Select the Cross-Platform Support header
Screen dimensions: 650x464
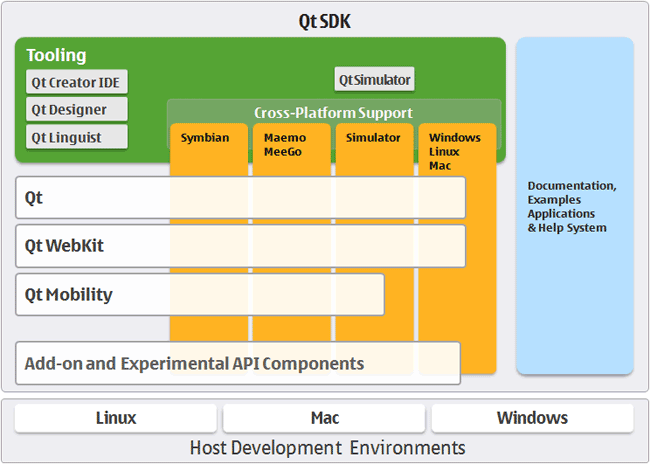(333, 112)
